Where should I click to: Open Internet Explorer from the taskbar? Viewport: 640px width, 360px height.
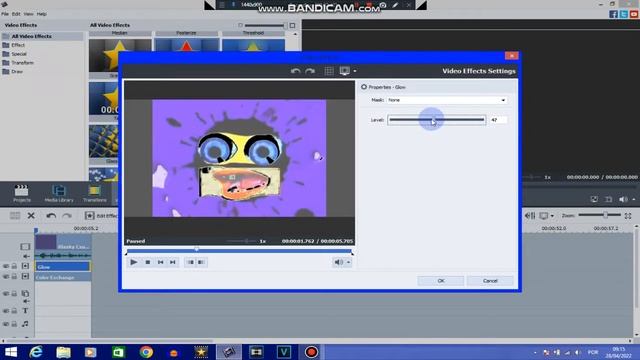[x=36, y=352]
